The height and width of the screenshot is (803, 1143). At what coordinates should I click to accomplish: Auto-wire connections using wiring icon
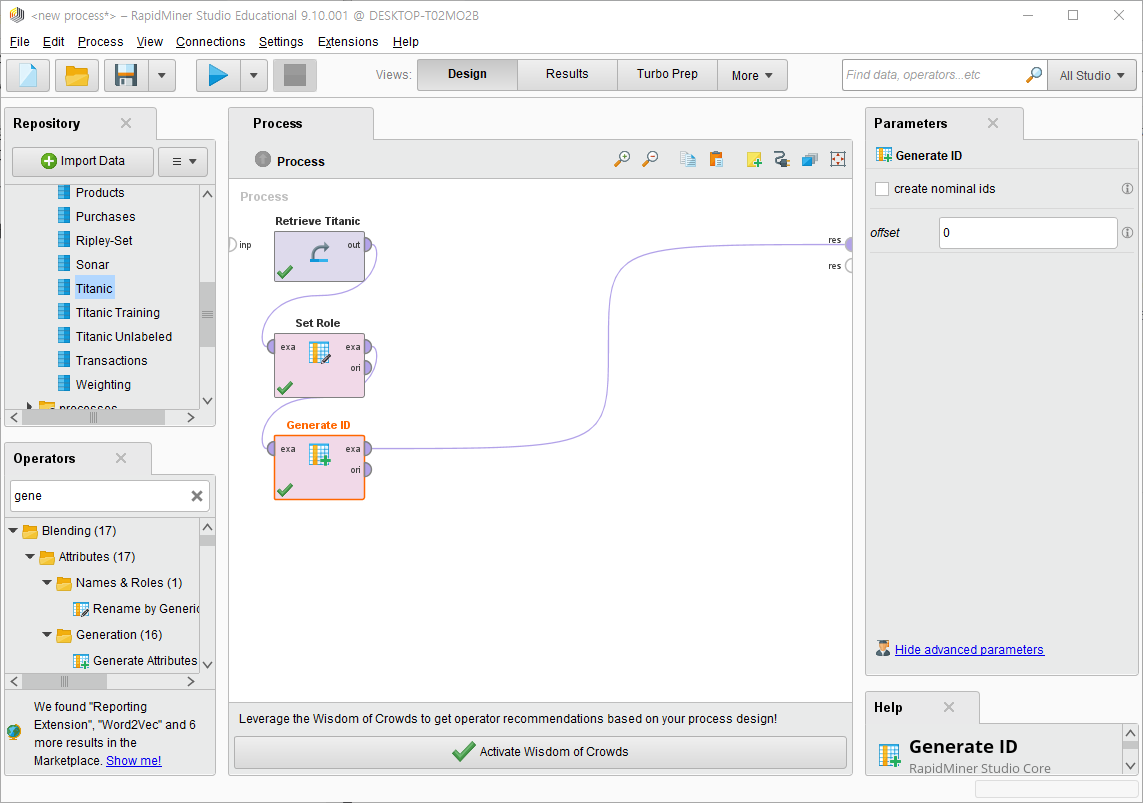[781, 159]
